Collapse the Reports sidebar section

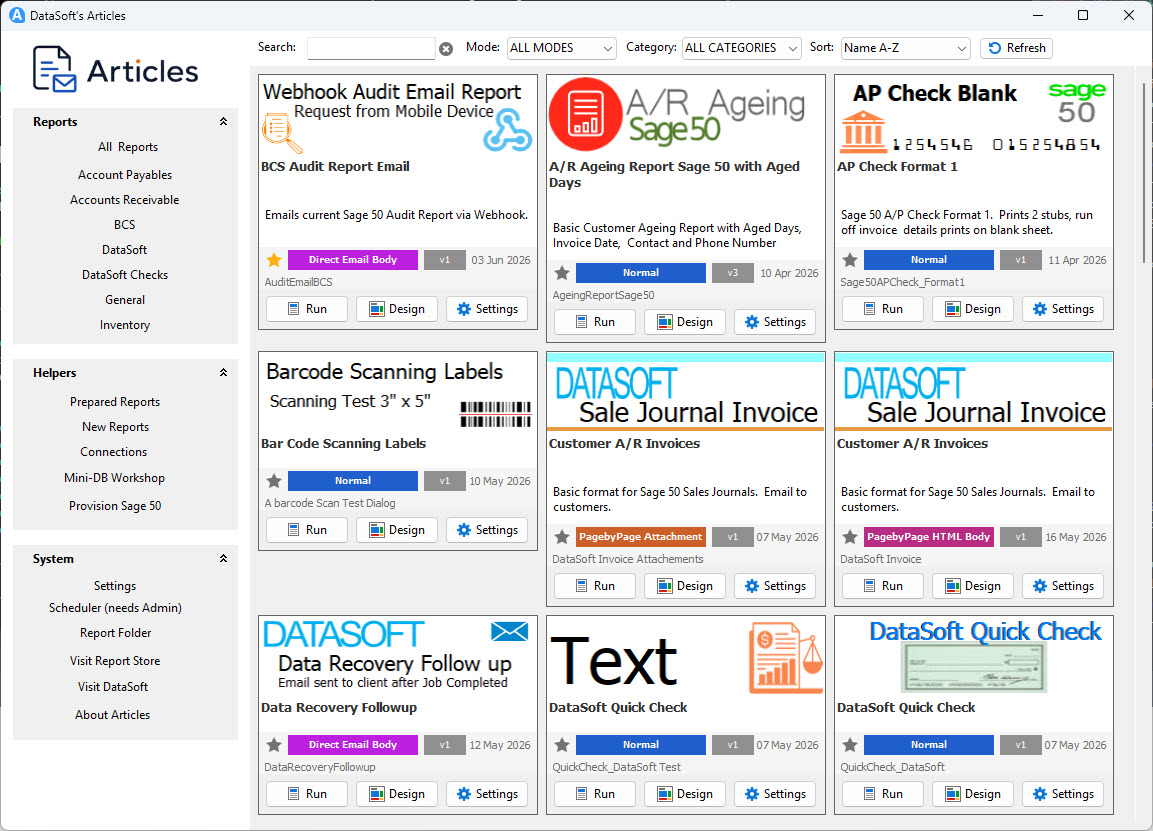pyautogui.click(x=223, y=121)
